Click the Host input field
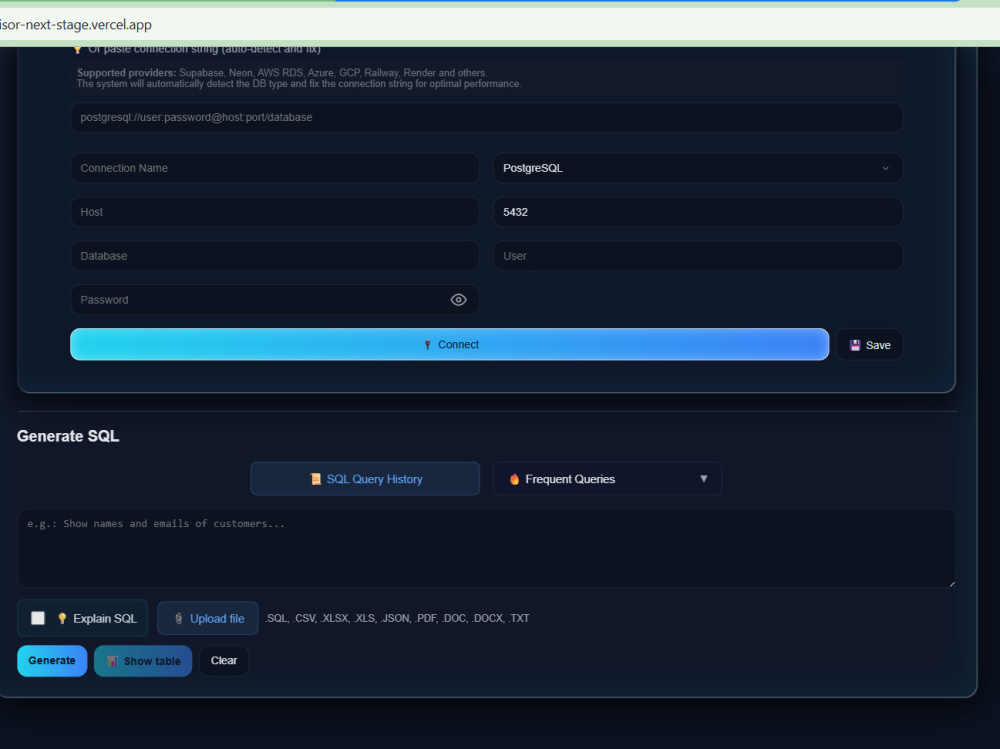1000x749 pixels. pos(275,212)
